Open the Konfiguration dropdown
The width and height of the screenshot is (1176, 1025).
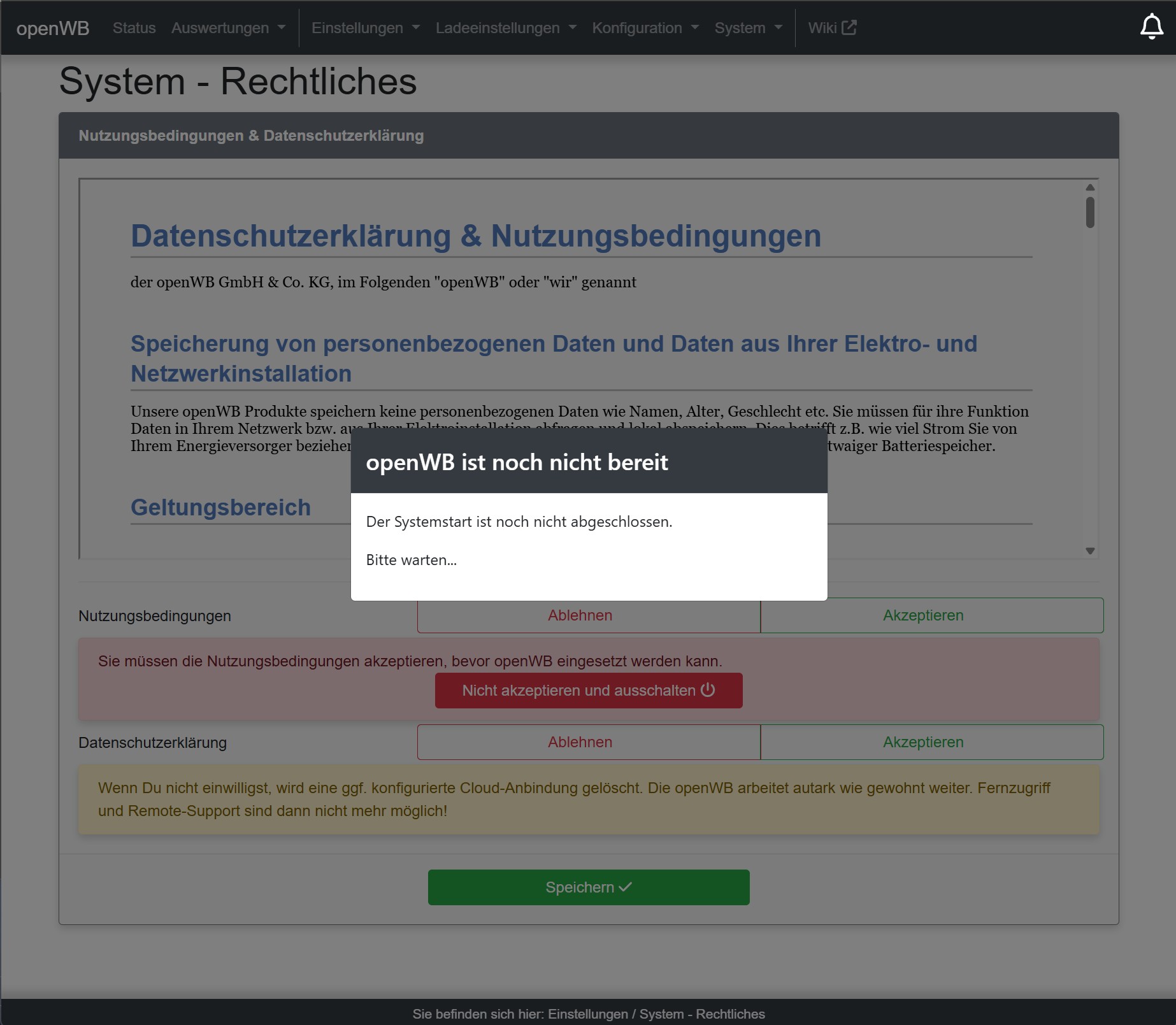click(x=644, y=27)
